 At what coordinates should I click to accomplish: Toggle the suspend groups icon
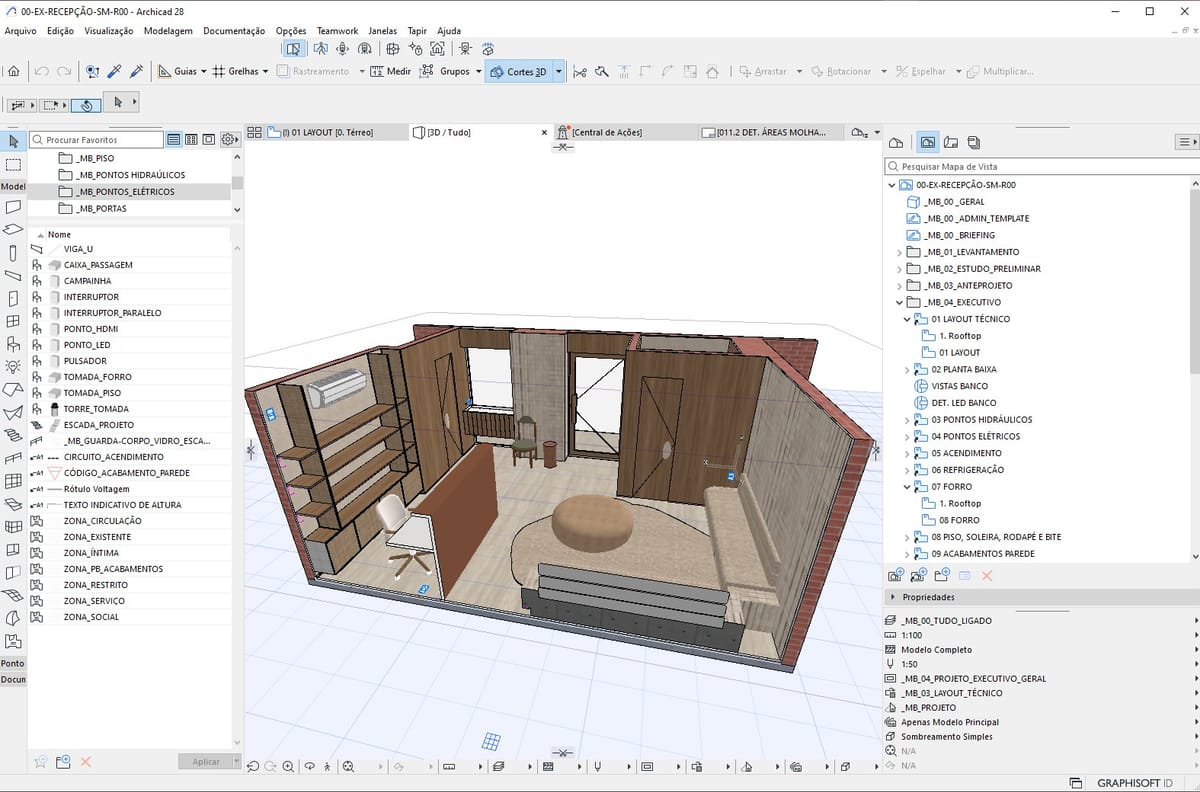(x=426, y=71)
